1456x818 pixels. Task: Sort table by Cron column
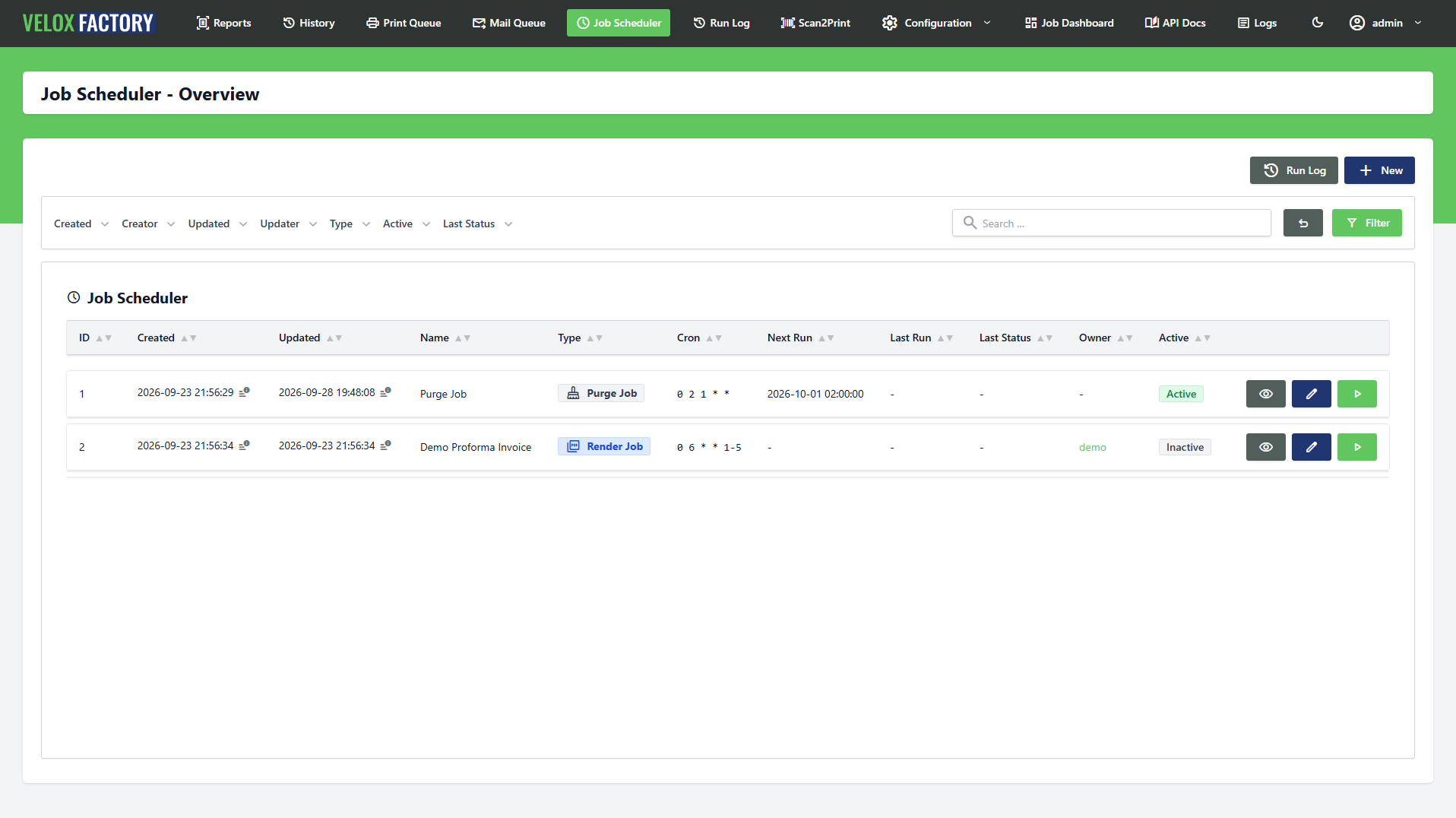699,338
